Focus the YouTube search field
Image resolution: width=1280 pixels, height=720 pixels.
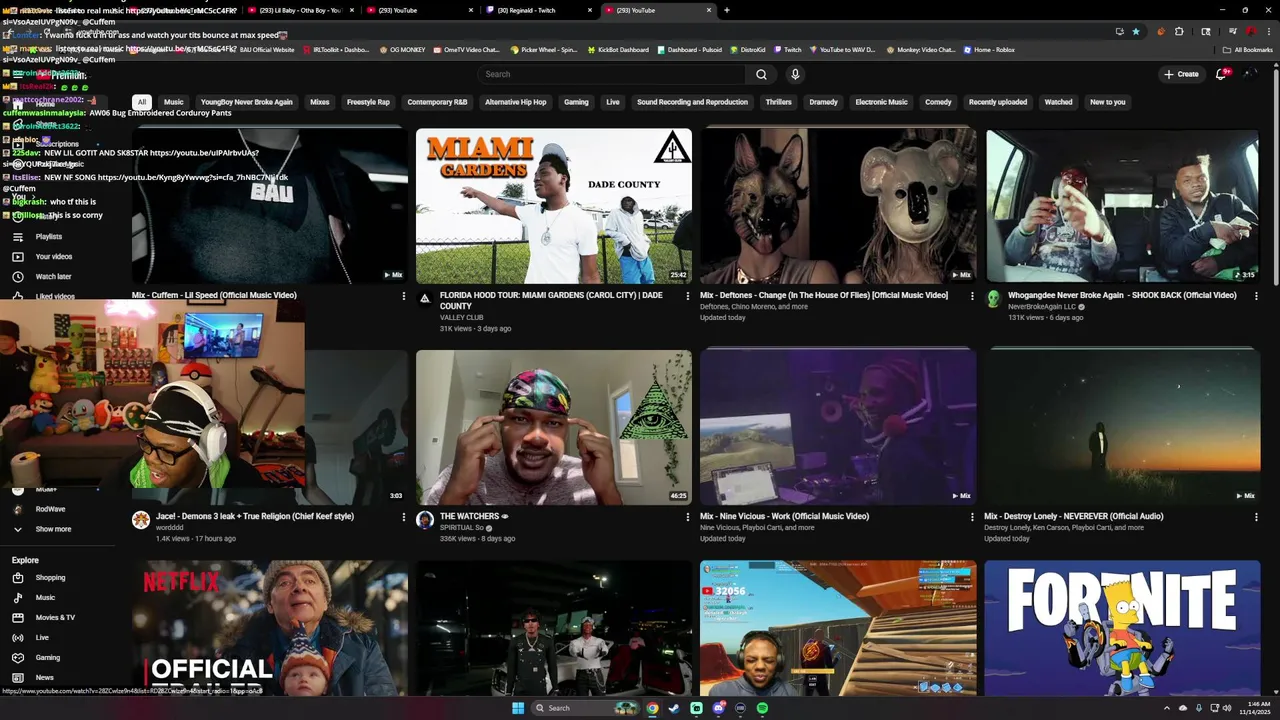pos(611,74)
